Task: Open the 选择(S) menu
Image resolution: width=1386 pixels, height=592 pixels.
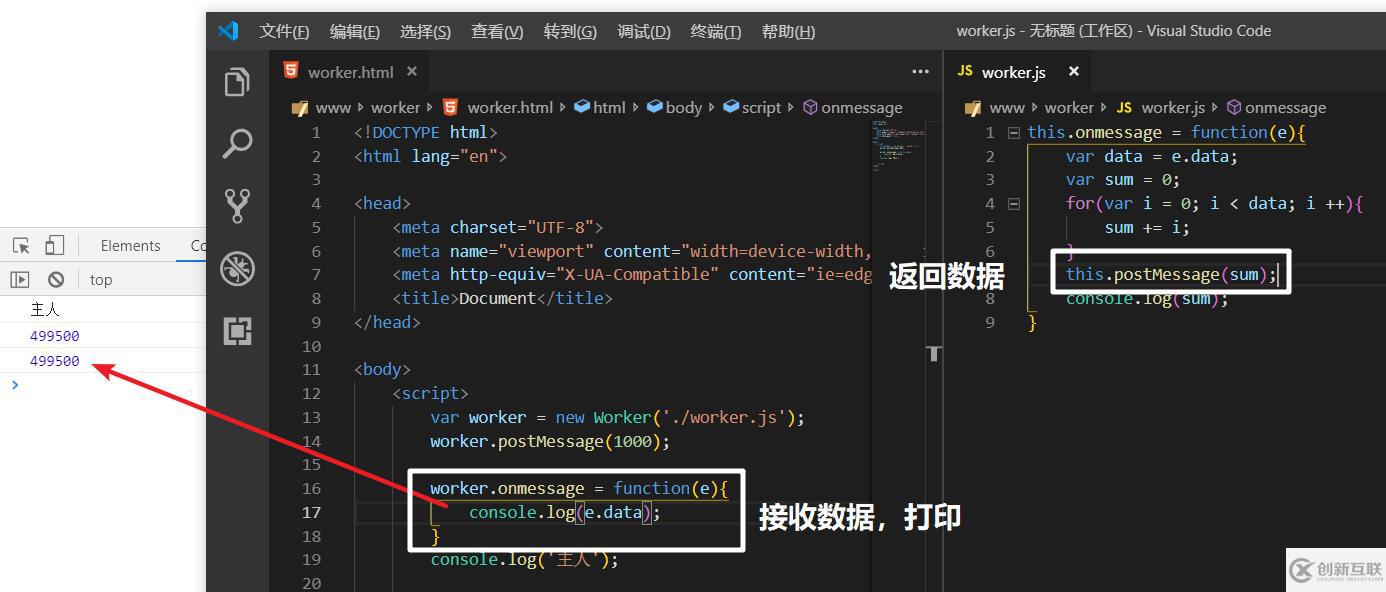Action: pos(426,31)
